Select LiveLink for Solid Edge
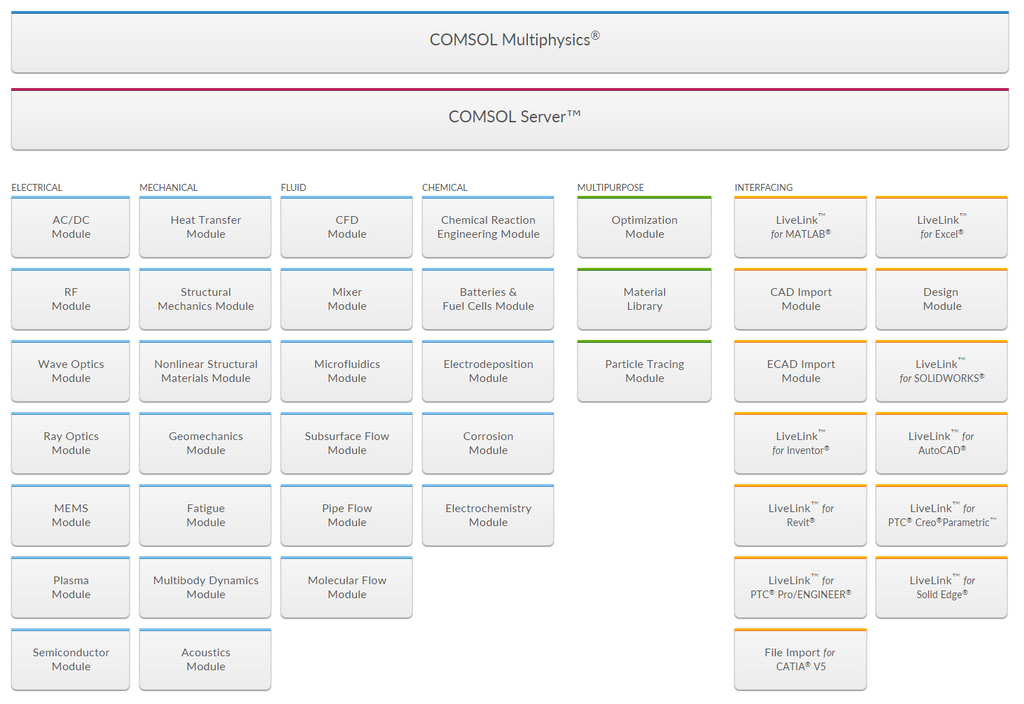The image size is (1024, 704). pyautogui.click(x=942, y=587)
